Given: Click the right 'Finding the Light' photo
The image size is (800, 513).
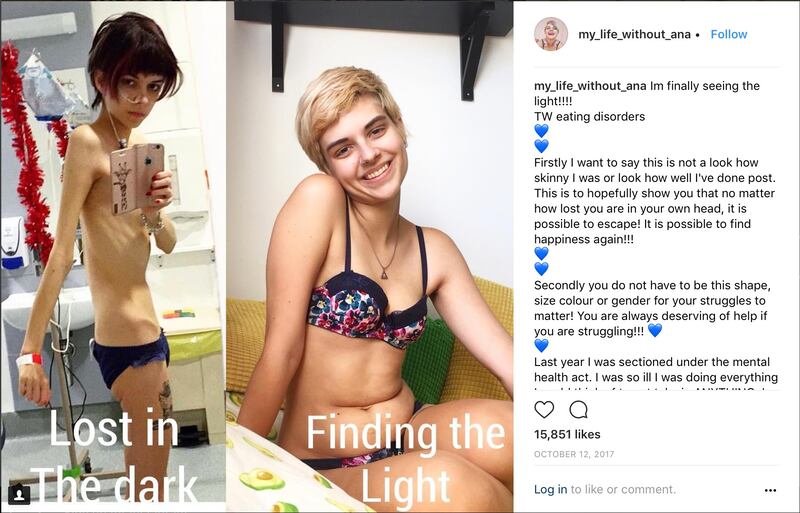Looking at the screenshot, I should [370, 256].
